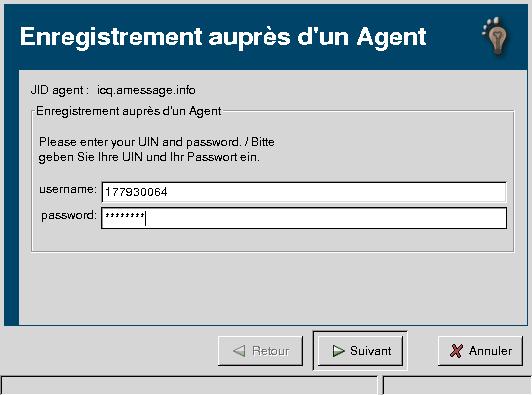Click the dark blue left sidebar strip
The image size is (532, 395).
click(12, 197)
